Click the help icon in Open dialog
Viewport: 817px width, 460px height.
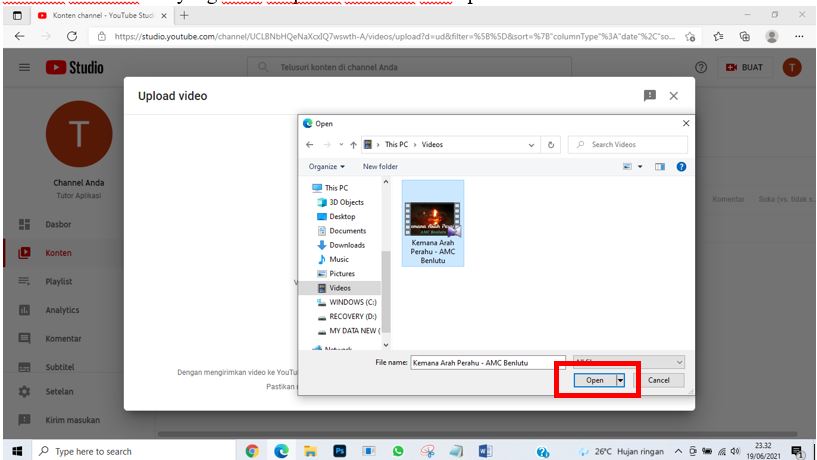(x=681, y=167)
